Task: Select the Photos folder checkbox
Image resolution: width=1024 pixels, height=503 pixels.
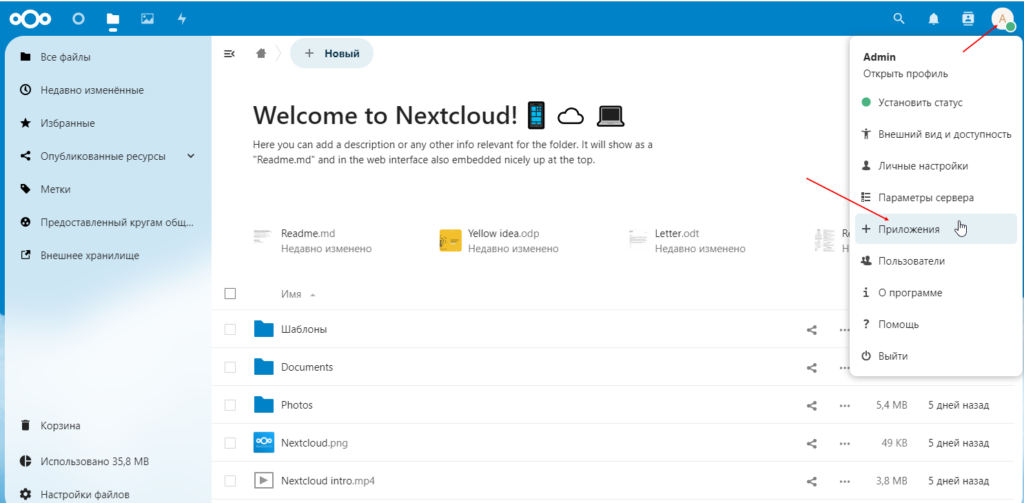Action: (230, 405)
